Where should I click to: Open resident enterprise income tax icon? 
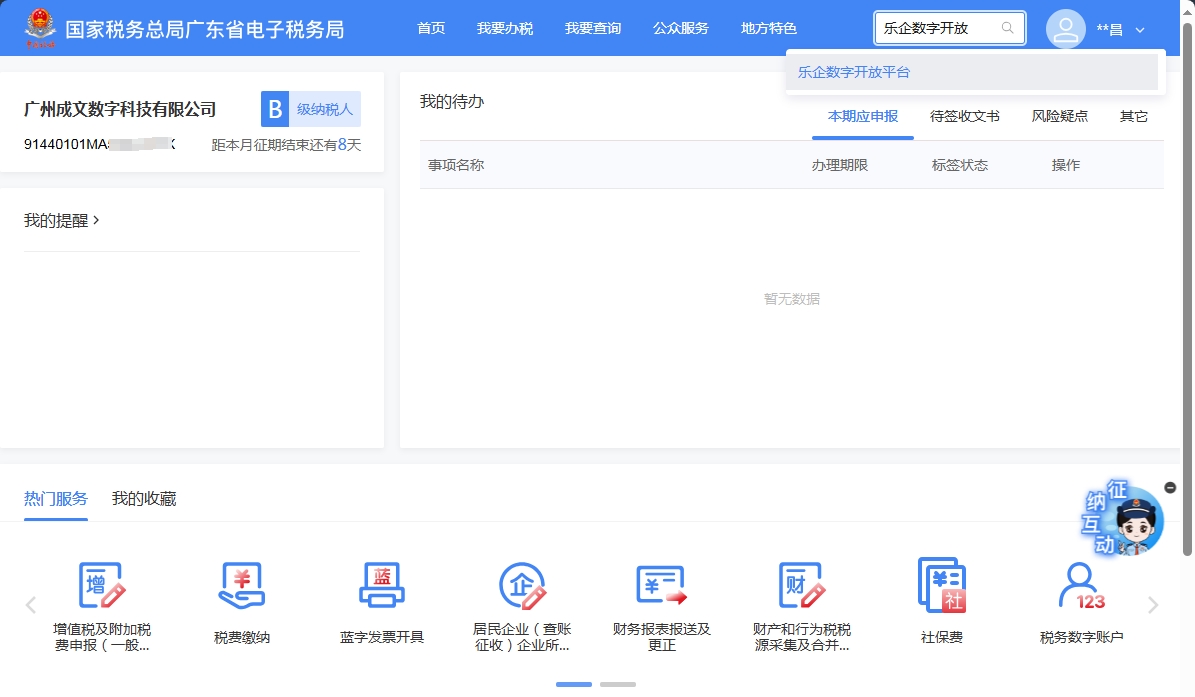522,586
